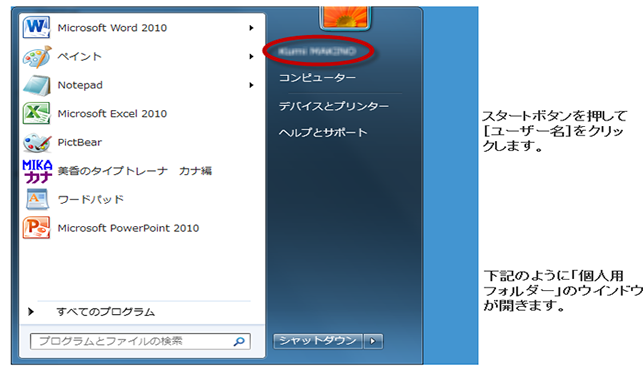The width and height of the screenshot is (643, 386).
Task: Click the flower user account picture
Action: (x=345, y=18)
